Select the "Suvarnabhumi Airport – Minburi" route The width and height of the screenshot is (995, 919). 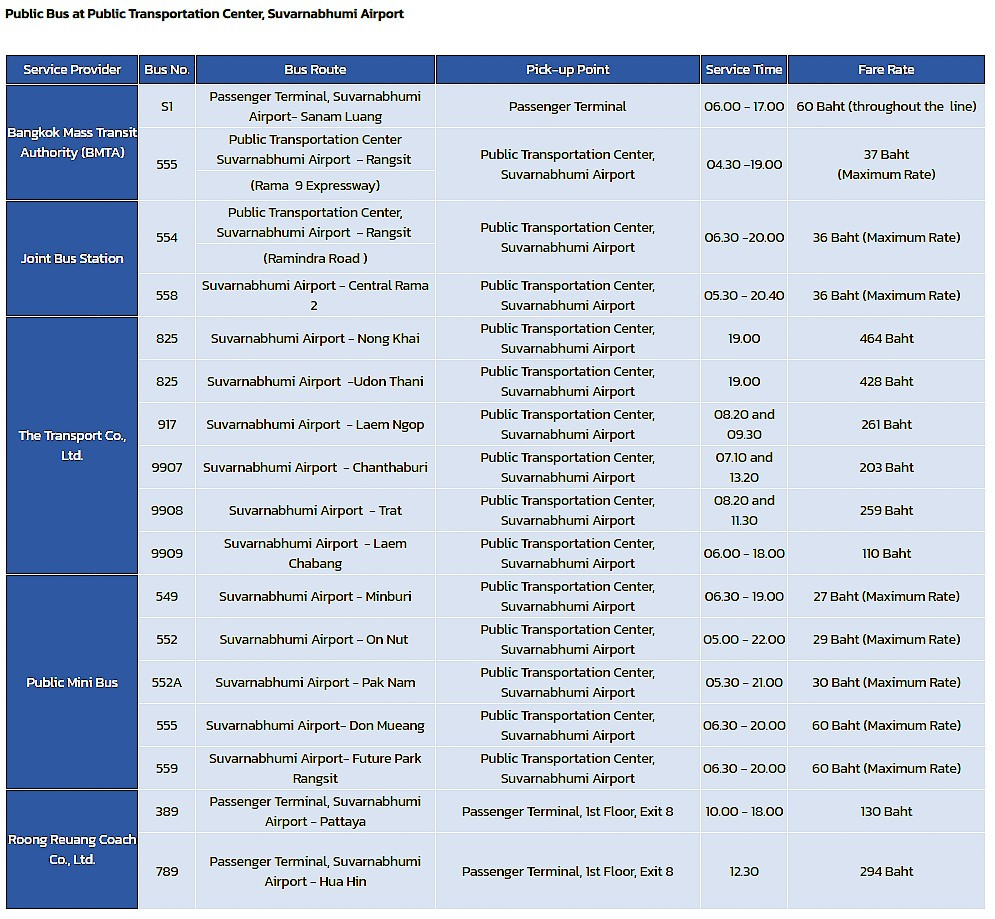[x=315, y=597]
